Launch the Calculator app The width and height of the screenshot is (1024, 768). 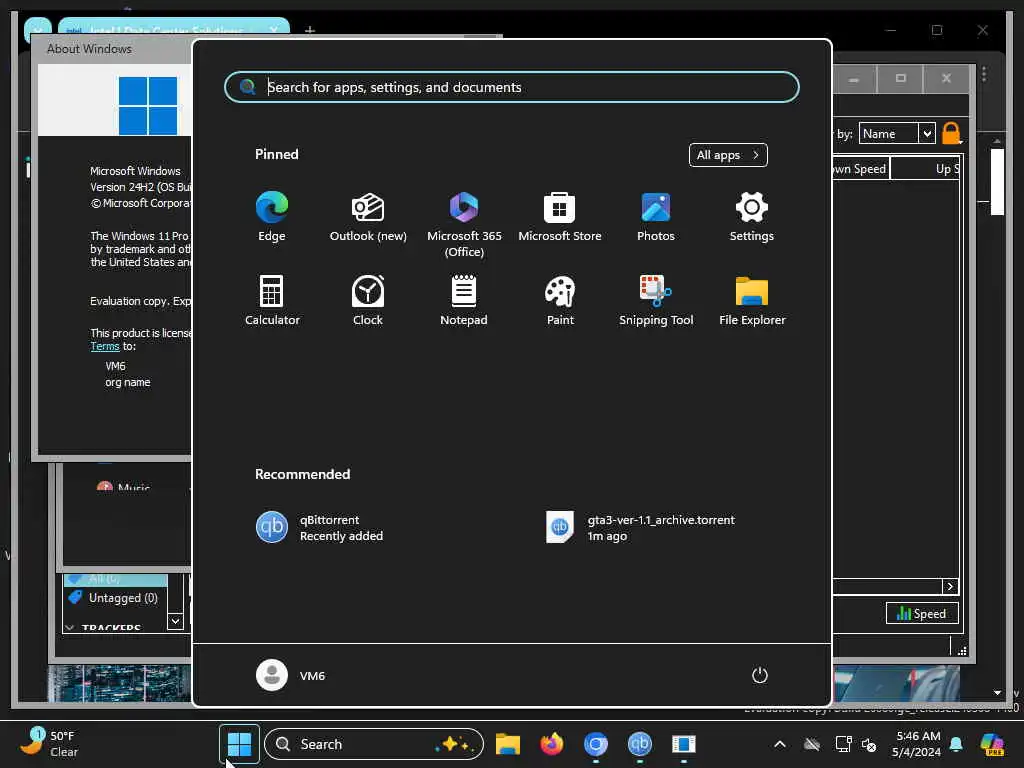pyautogui.click(x=272, y=300)
